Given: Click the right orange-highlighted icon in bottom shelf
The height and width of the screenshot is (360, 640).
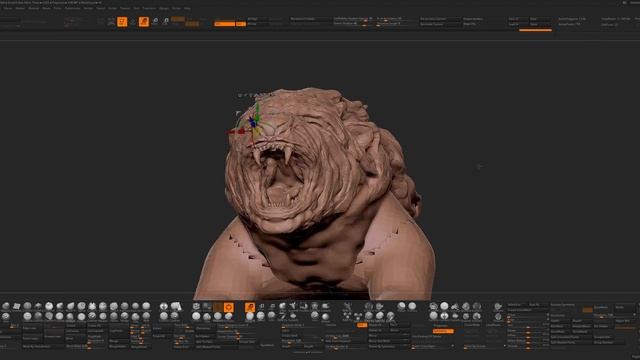Looking at the screenshot, I should click(x=250, y=307).
